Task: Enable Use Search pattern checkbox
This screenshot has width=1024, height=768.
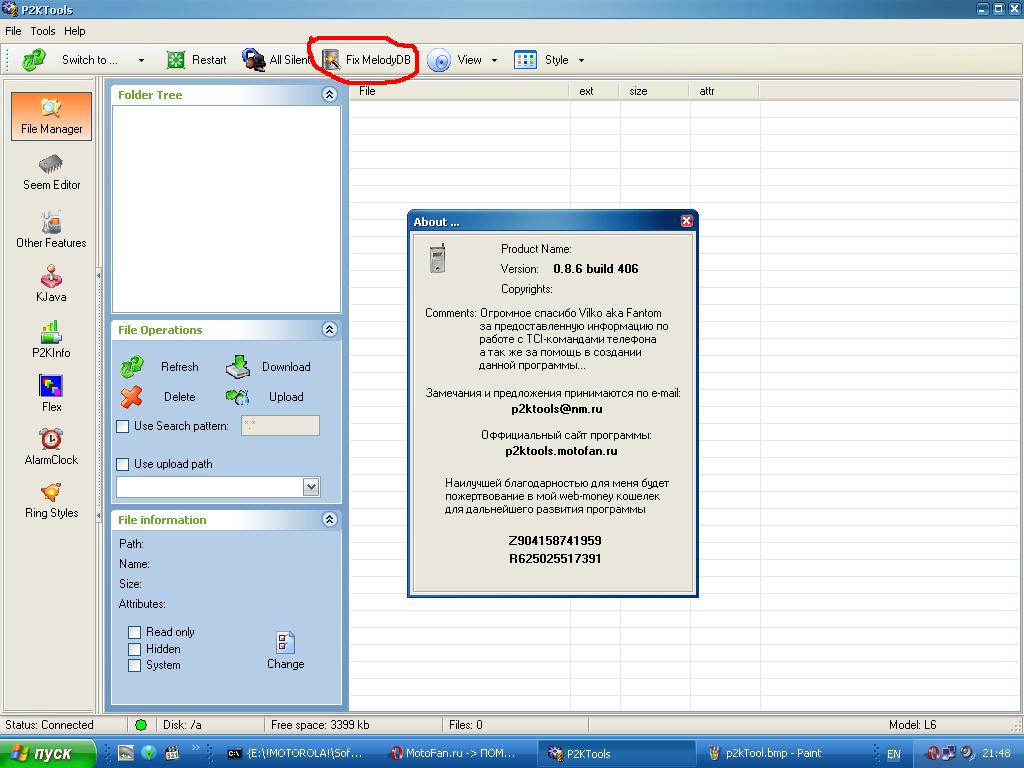Action: (123, 426)
